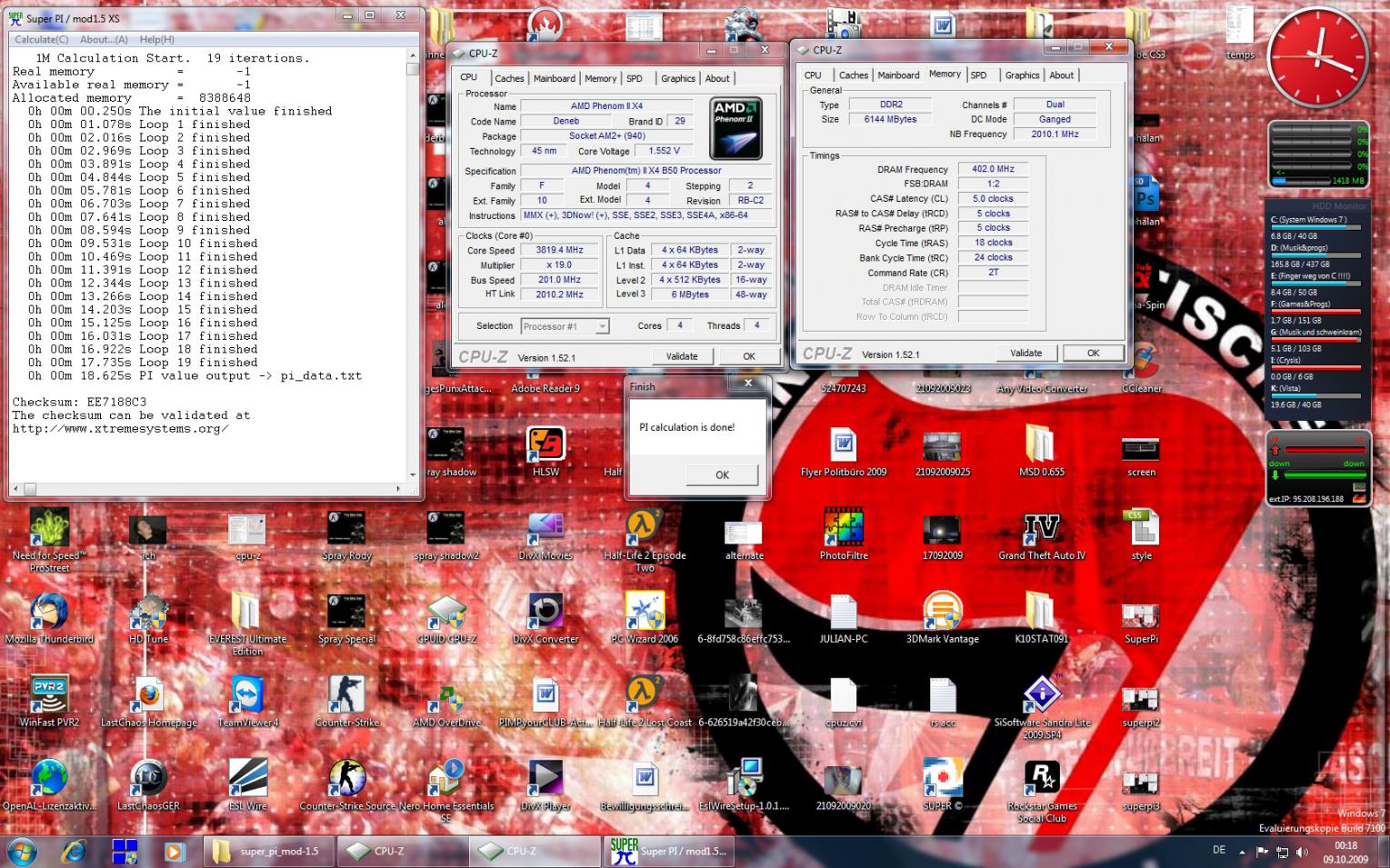Switch to Super PI taskbar button
Image resolution: width=1390 pixels, height=868 pixels.
(670, 852)
